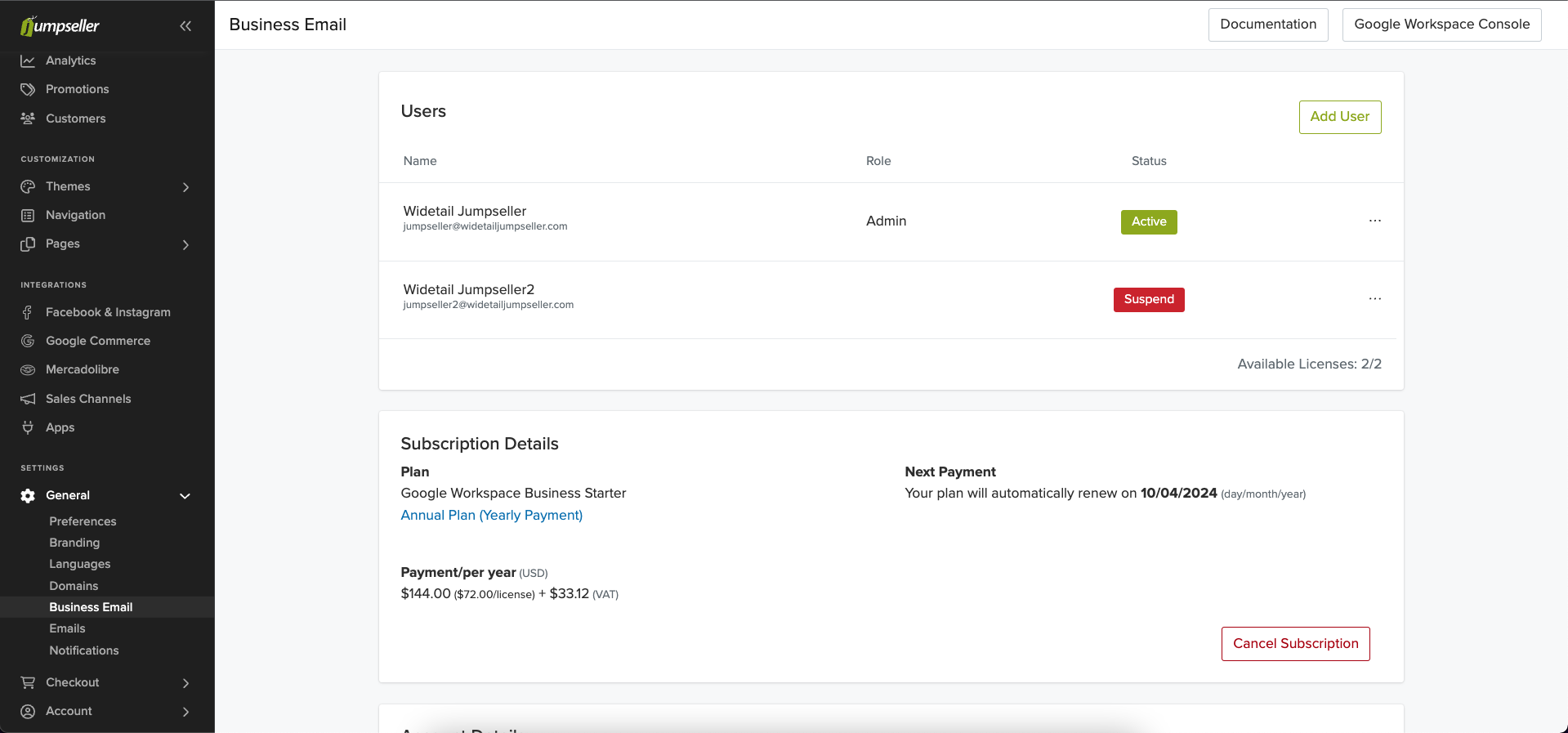Click the Sales Channels megaphone icon
This screenshot has width=1568, height=733.
28,399
